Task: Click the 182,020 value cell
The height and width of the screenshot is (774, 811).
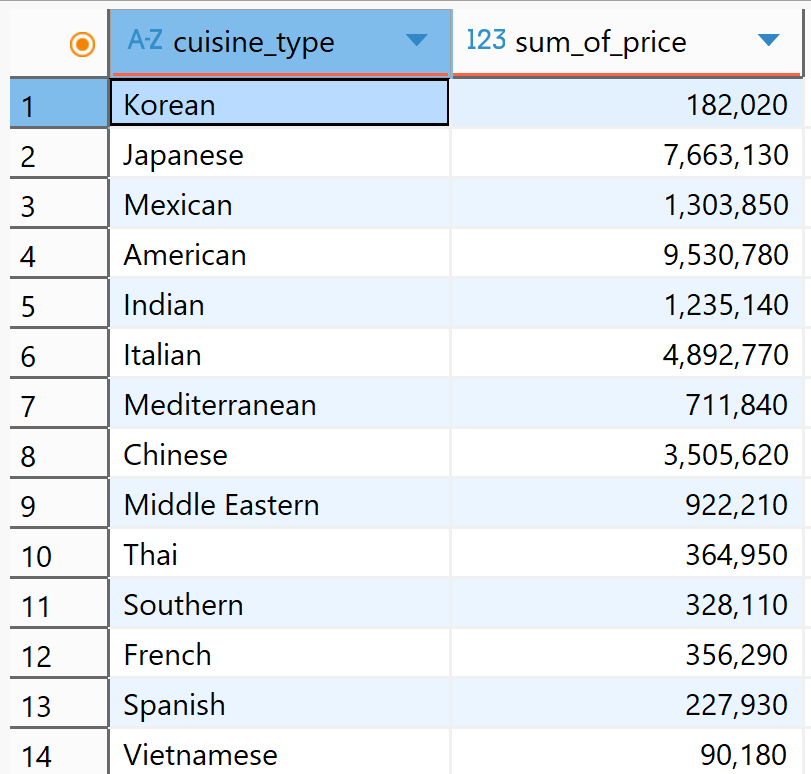Action: 627,103
